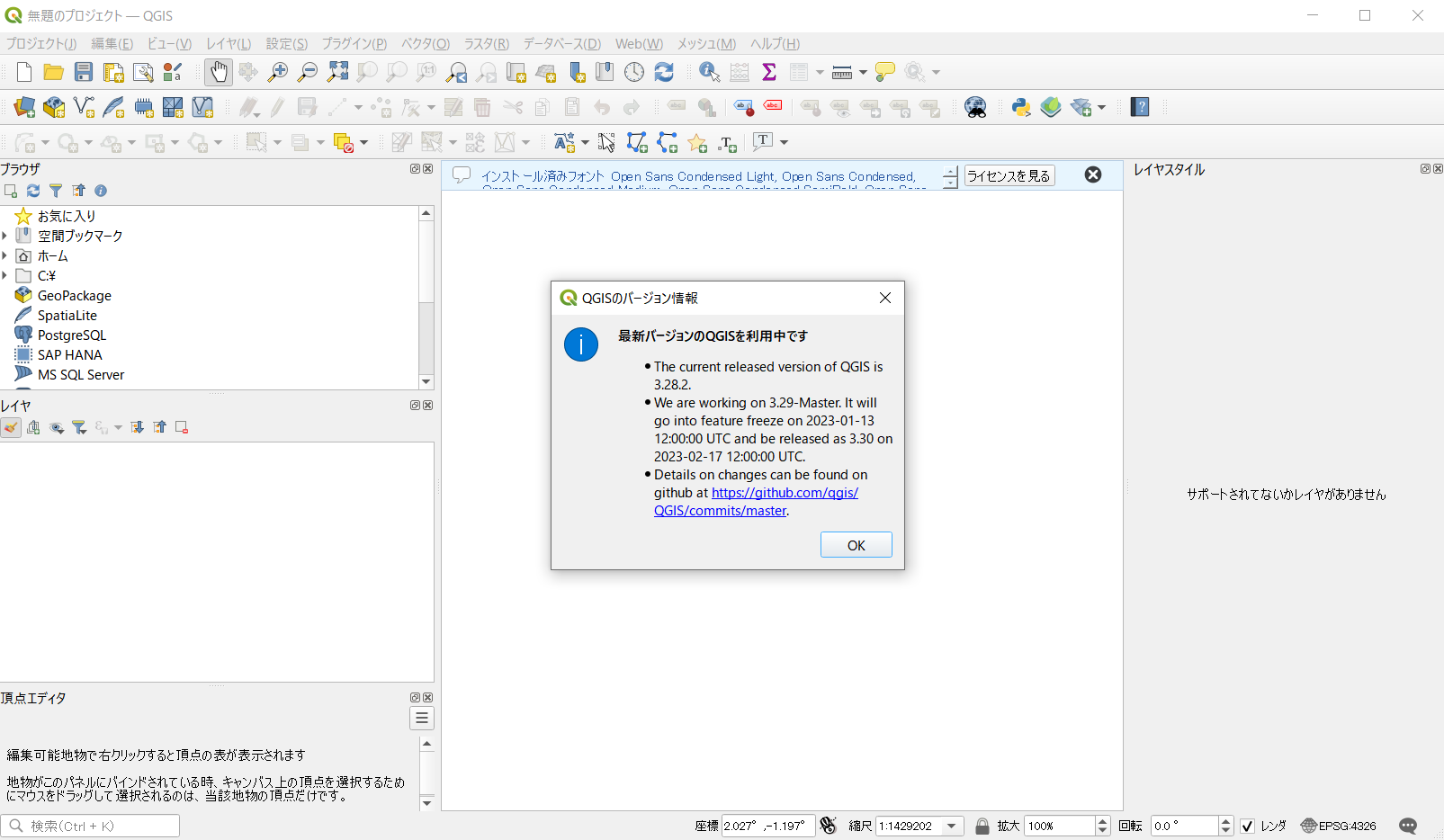Open the プロジェクト menu

point(41,43)
